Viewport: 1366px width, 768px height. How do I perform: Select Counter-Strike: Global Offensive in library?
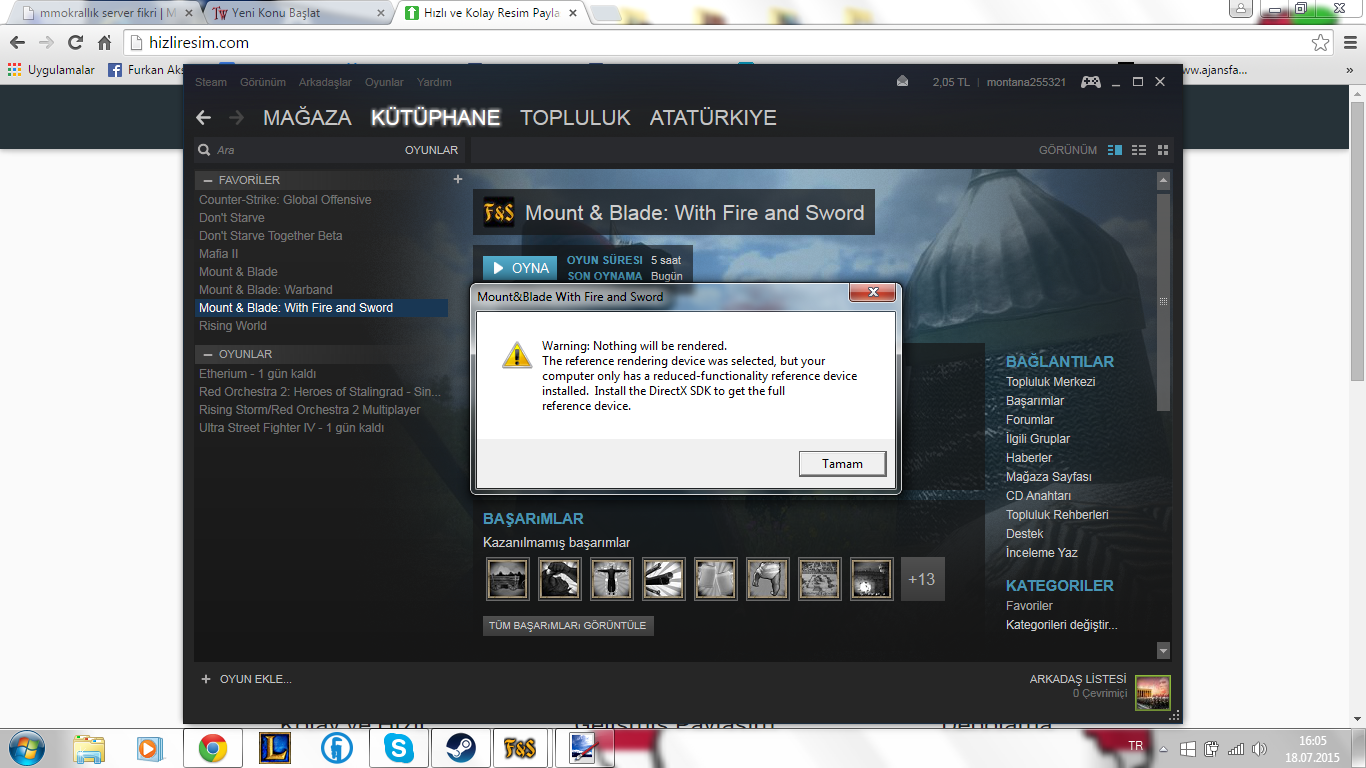point(285,200)
